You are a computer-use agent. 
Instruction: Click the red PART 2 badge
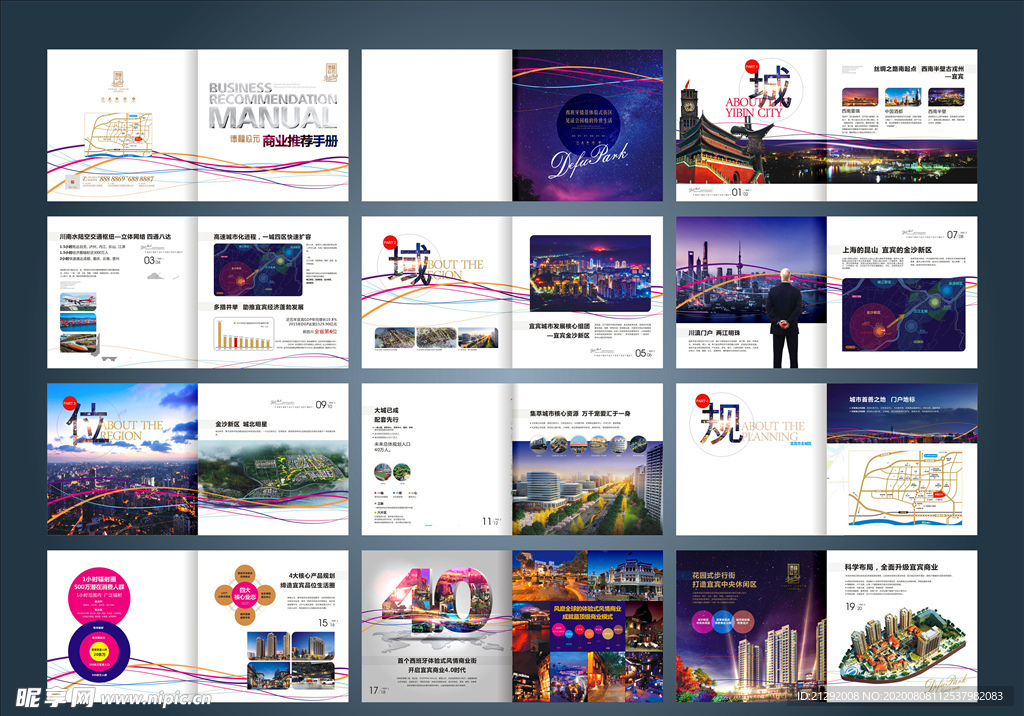click(x=390, y=242)
